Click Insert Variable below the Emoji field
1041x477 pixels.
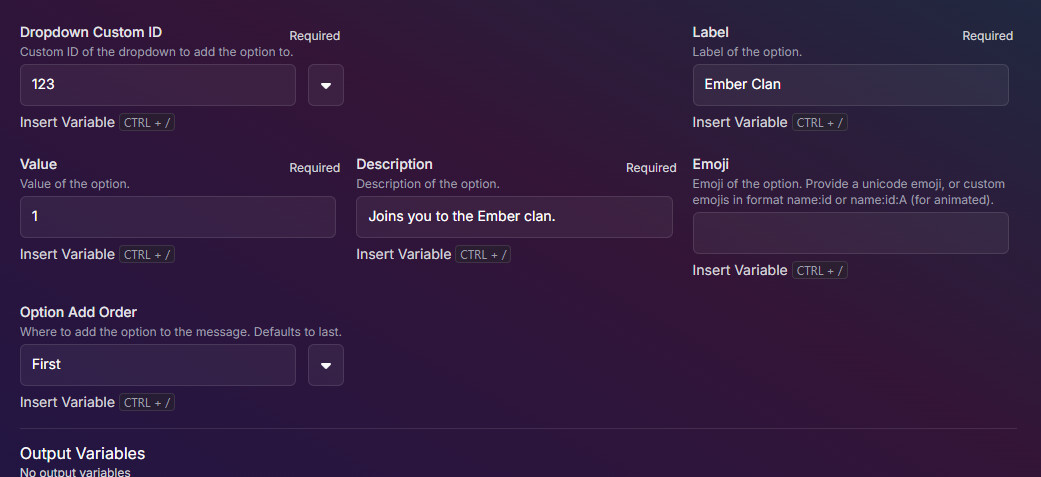[x=740, y=270]
